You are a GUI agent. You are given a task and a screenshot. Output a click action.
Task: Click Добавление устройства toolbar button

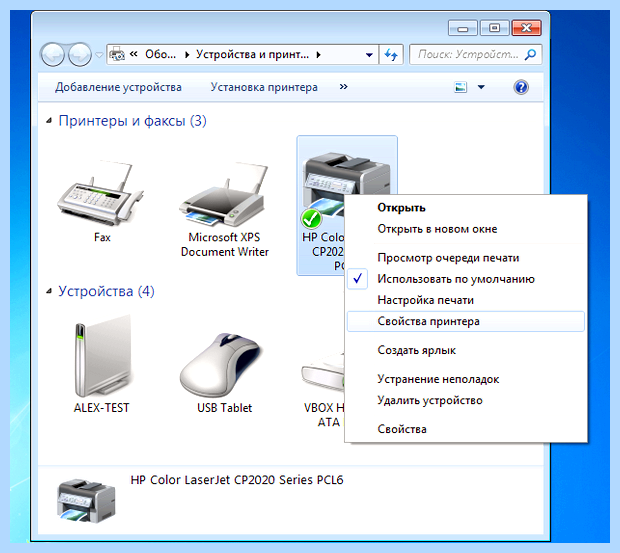coord(118,87)
